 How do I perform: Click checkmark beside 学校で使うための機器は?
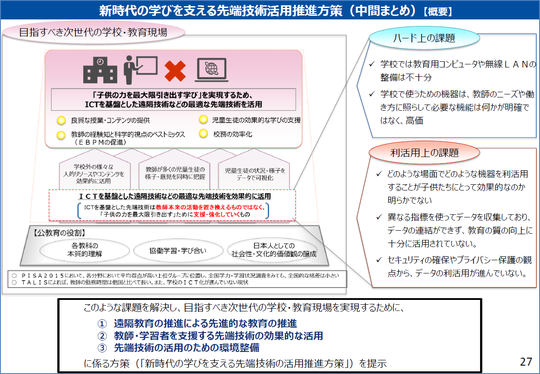[372, 94]
